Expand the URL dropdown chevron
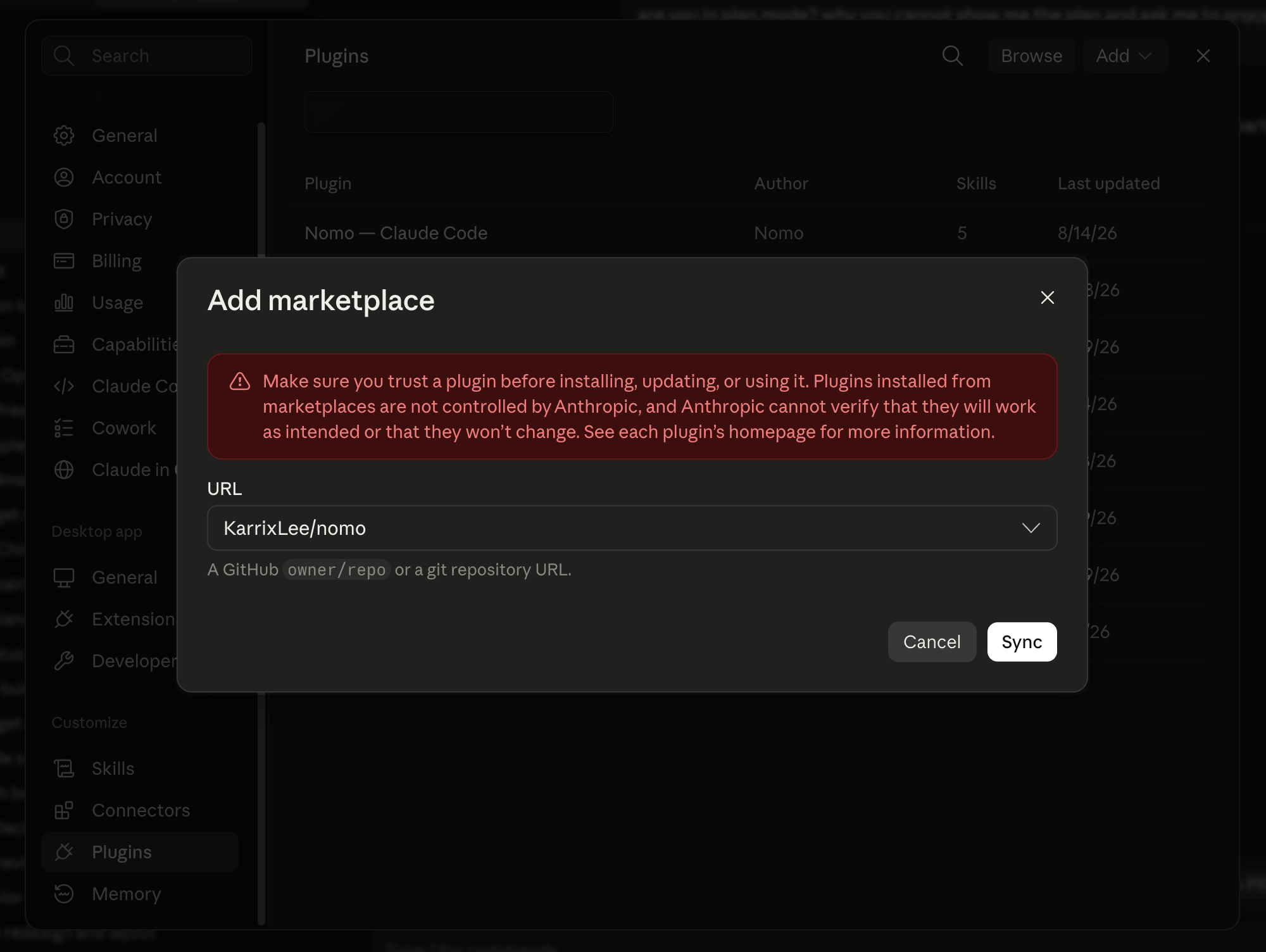The image size is (1266, 952). pyautogui.click(x=1031, y=528)
